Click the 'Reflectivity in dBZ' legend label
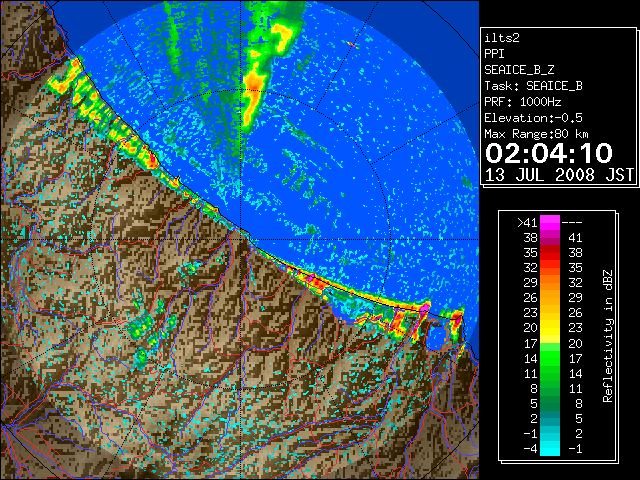The image size is (640, 480). tap(608, 336)
